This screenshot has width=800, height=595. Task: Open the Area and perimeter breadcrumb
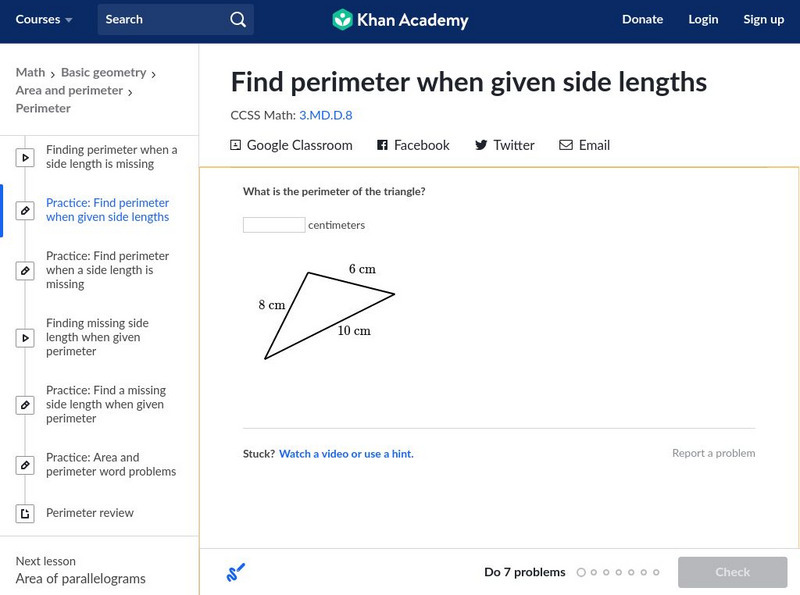coord(69,90)
